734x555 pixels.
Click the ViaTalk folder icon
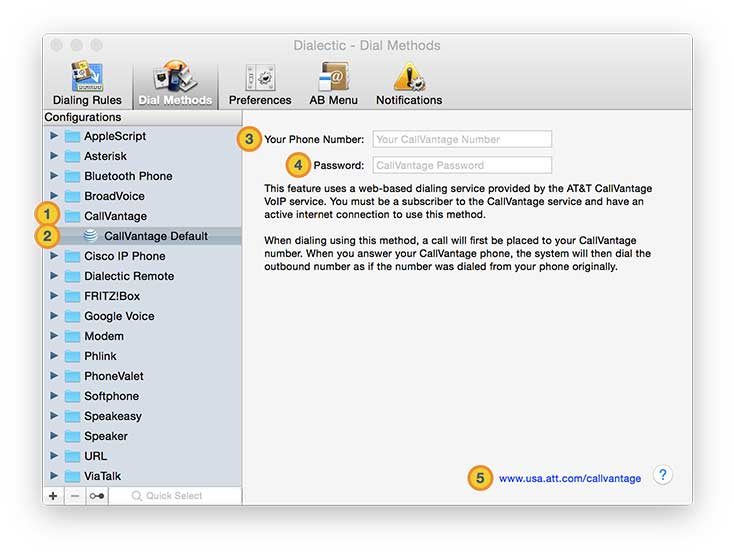coord(72,476)
